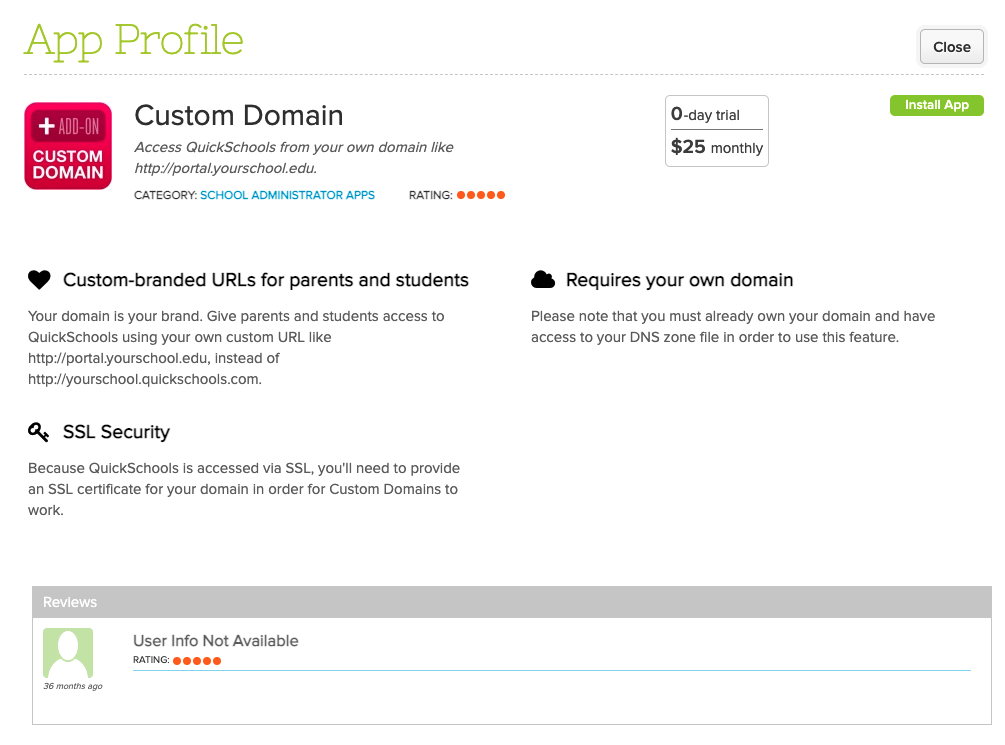This screenshot has width=1005, height=745.
Task: Click the Custom Domain add-on app icon
Action: point(68,146)
